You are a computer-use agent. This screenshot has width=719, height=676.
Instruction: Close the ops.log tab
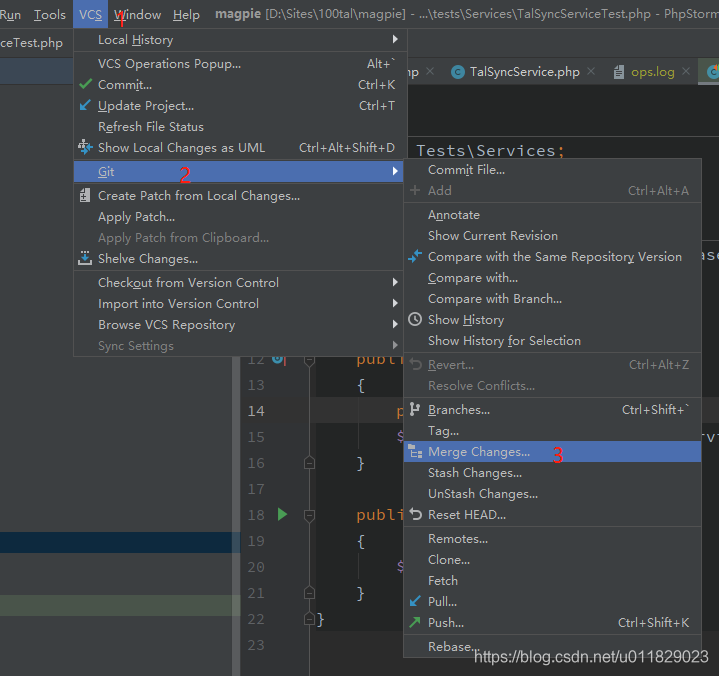pyautogui.click(x=686, y=71)
